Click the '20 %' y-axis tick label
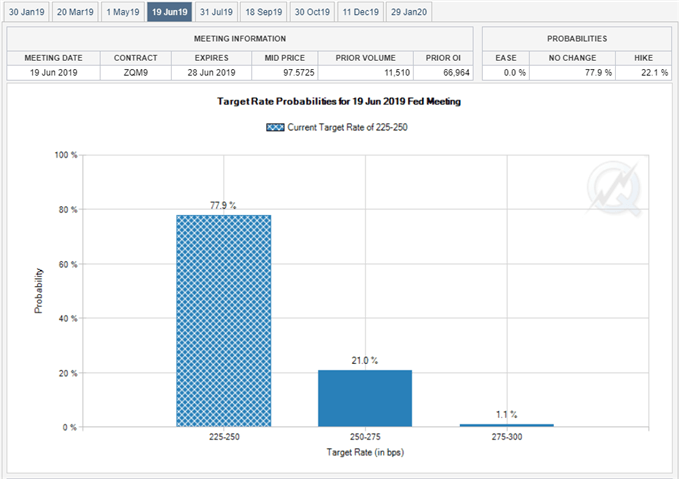The height and width of the screenshot is (479, 679). pyautogui.click(x=68, y=373)
